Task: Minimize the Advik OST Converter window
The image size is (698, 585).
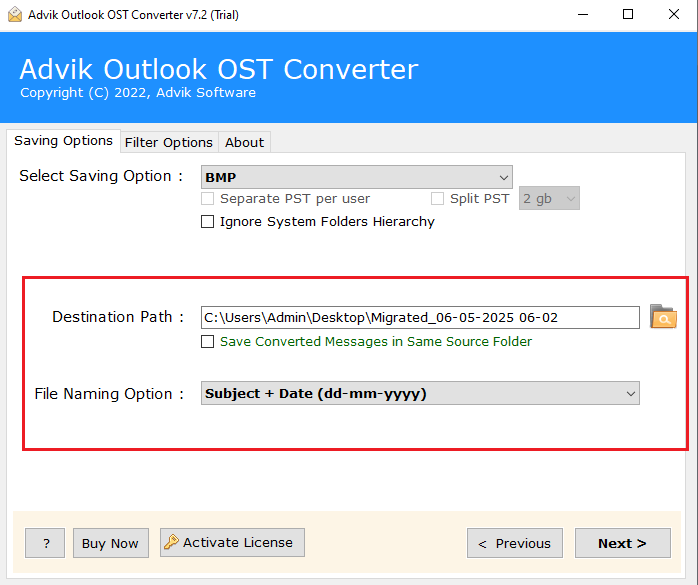Action: (583, 15)
